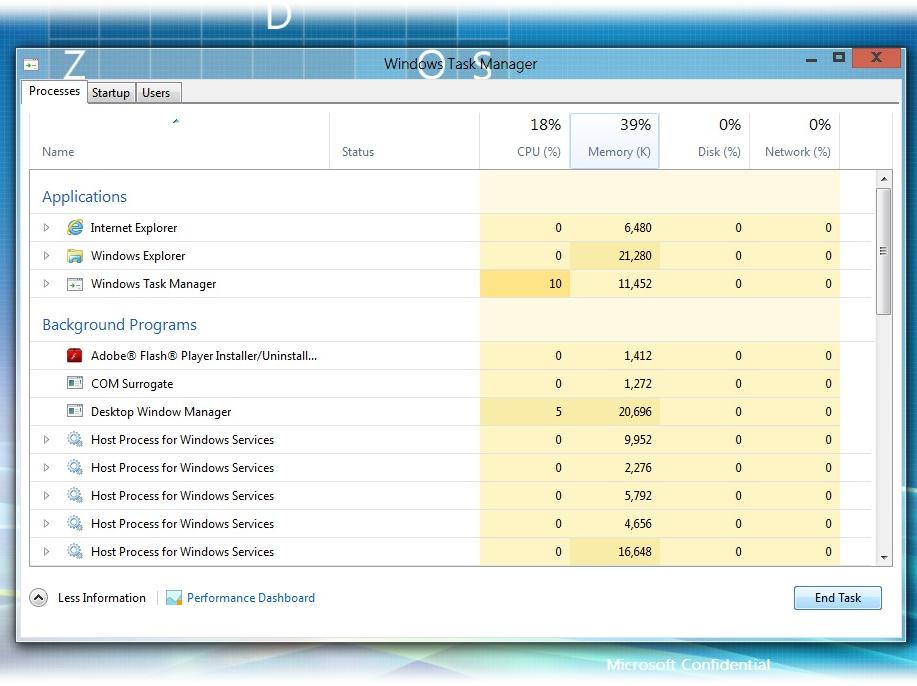Expand the Host Process row using 16,648 K
This screenshot has height=686, width=917.
click(46, 551)
